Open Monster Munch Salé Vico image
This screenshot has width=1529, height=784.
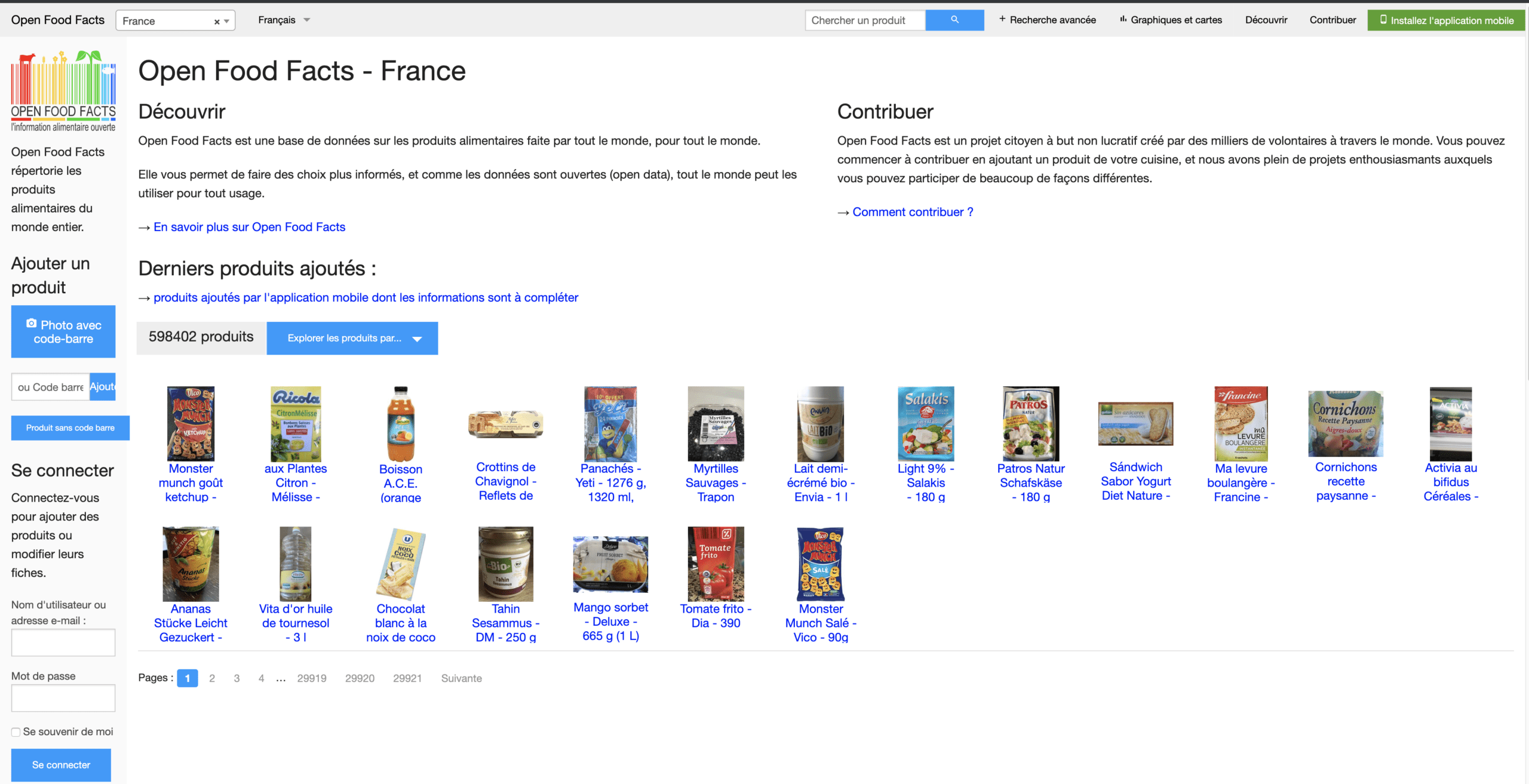[821, 564]
